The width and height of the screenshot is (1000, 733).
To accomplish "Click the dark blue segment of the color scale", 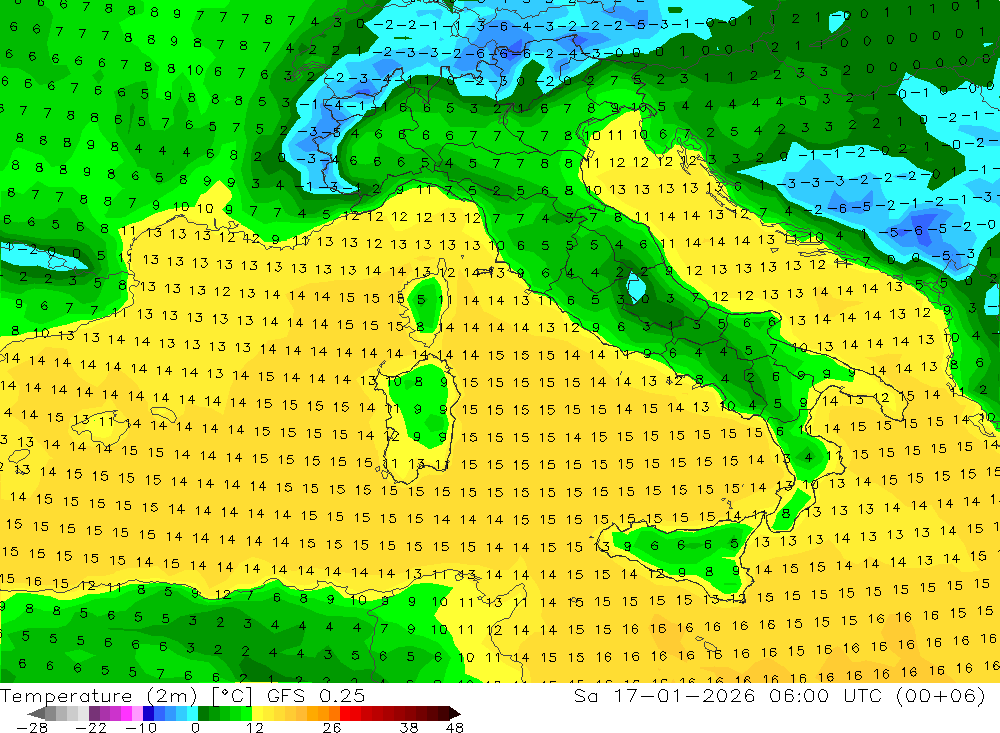I will tap(148, 713).
